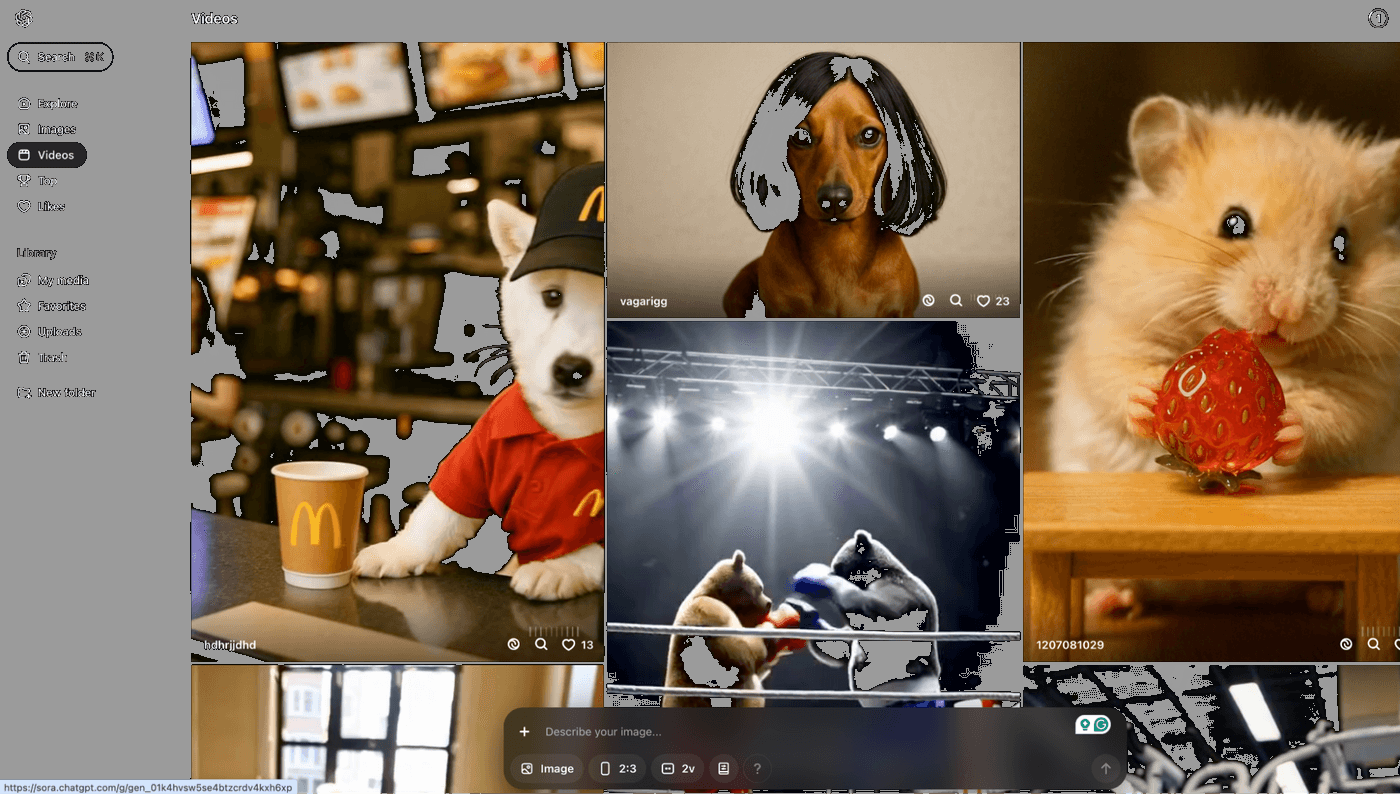This screenshot has width=1400, height=794.
Task: Open the Image type dropdown
Action: (547, 769)
